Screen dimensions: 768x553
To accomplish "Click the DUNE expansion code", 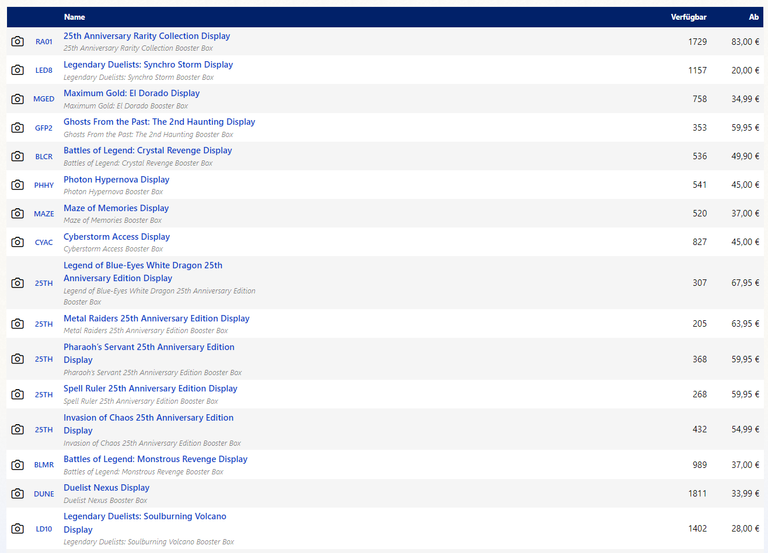I will point(44,494).
